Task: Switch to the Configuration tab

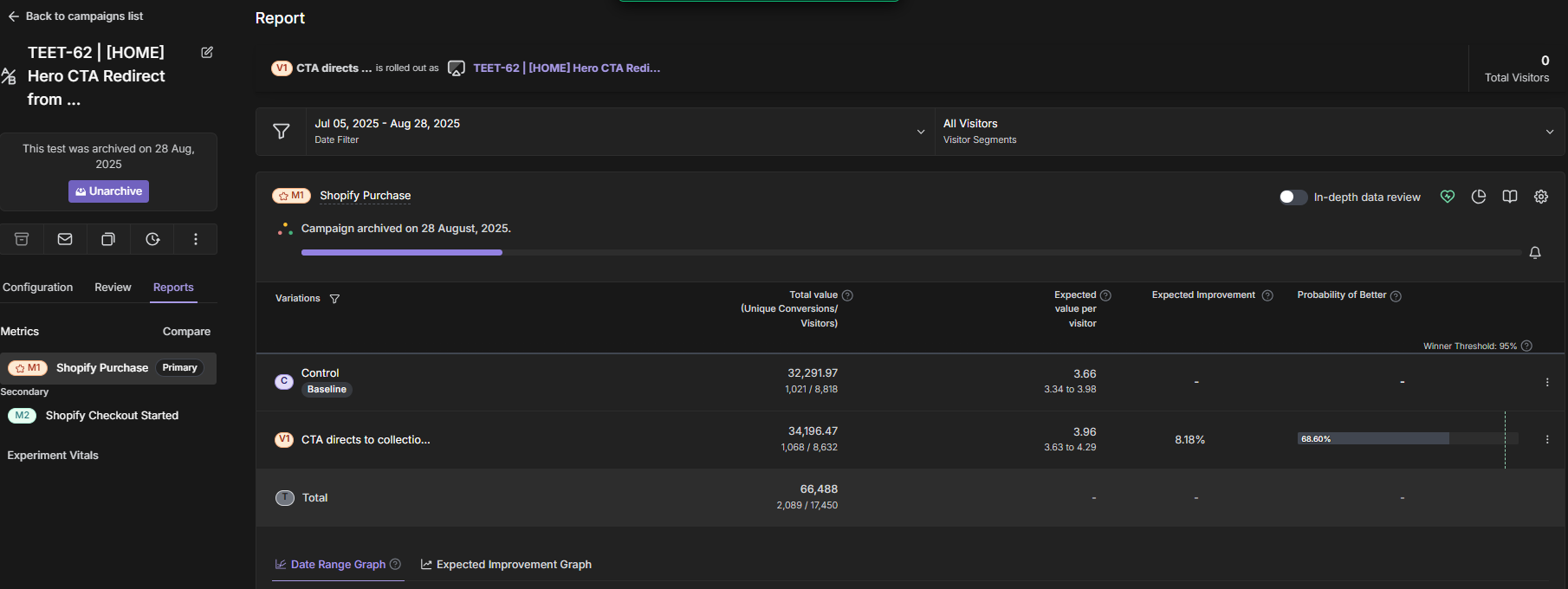Action: 38,288
